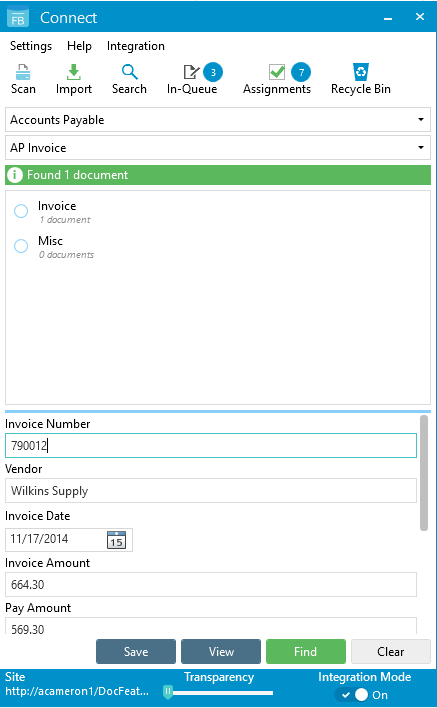Image resolution: width=437 pixels, height=708 pixels.
Task: Click the Vendor input field
Action: (x=211, y=490)
